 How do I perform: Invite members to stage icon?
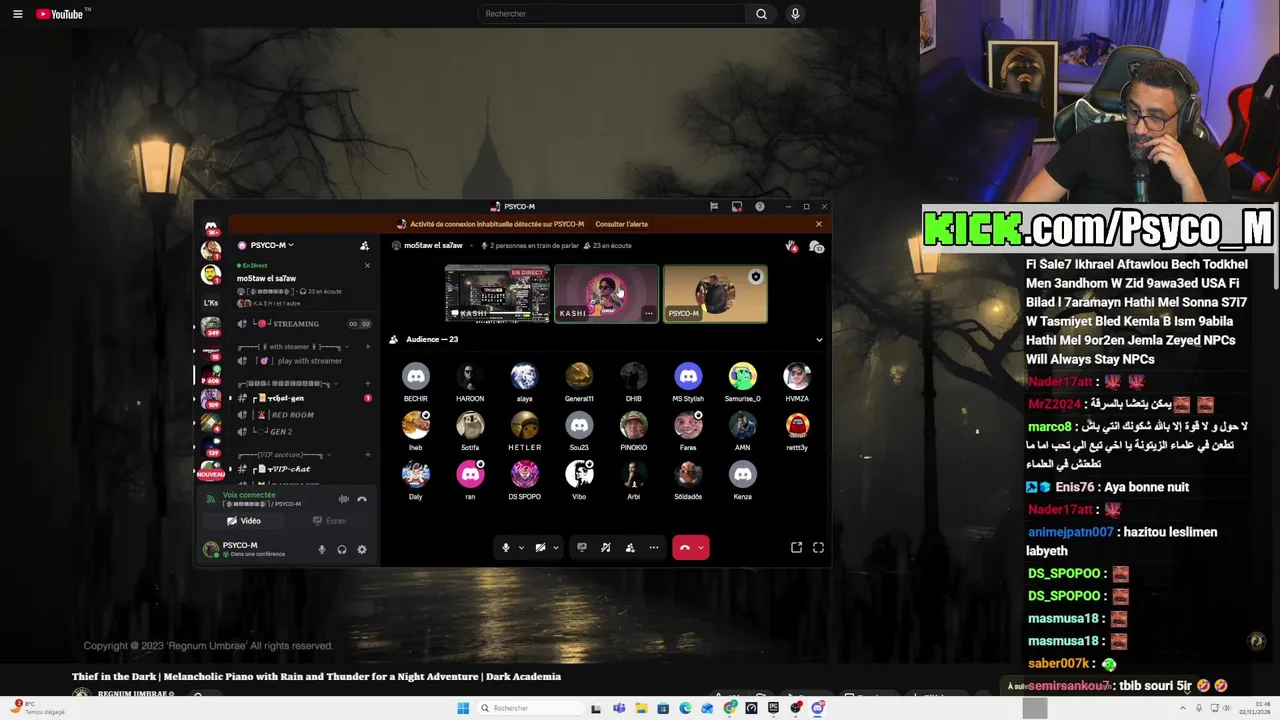(x=630, y=548)
